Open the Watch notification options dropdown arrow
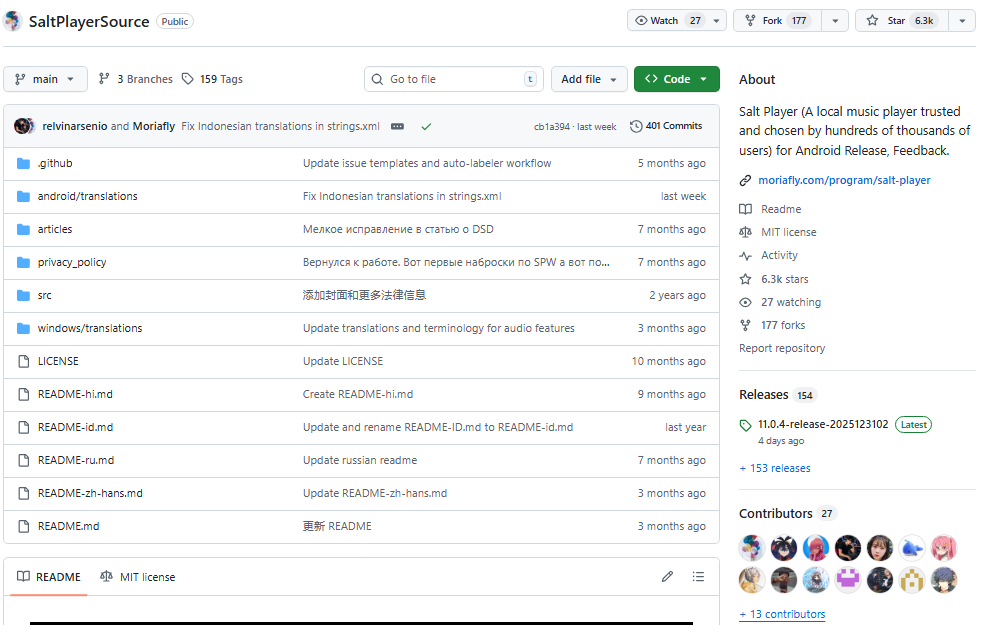The width and height of the screenshot is (987, 625). (716, 21)
